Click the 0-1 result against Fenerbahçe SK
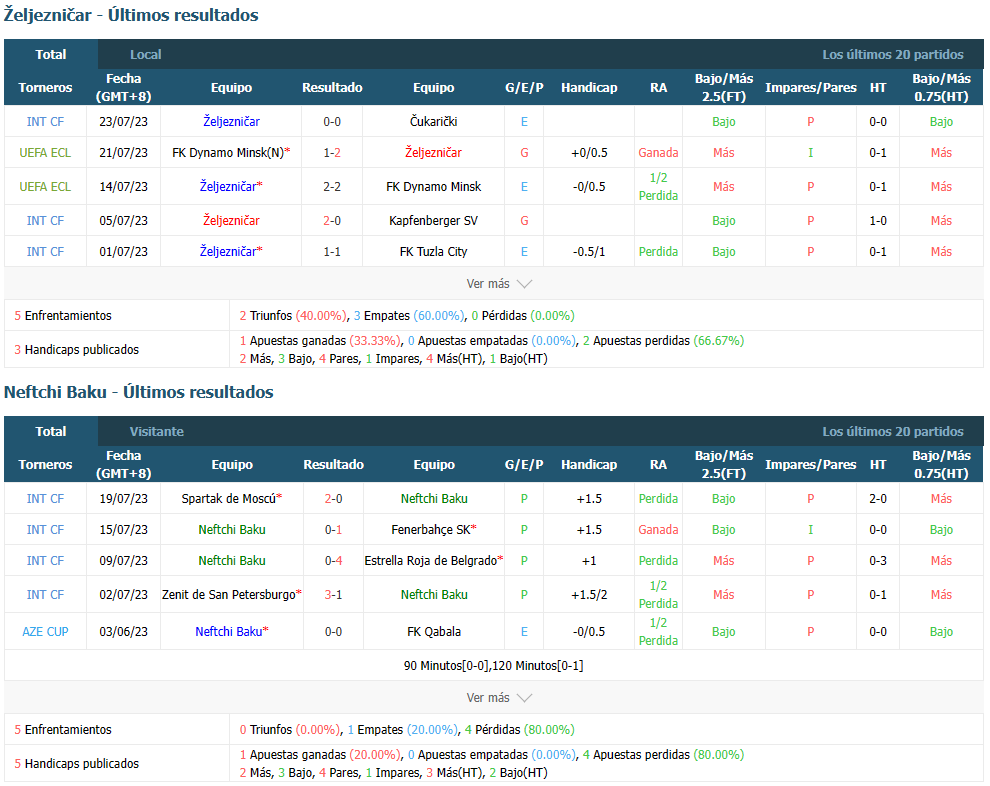This screenshot has width=990, height=786. [x=333, y=529]
